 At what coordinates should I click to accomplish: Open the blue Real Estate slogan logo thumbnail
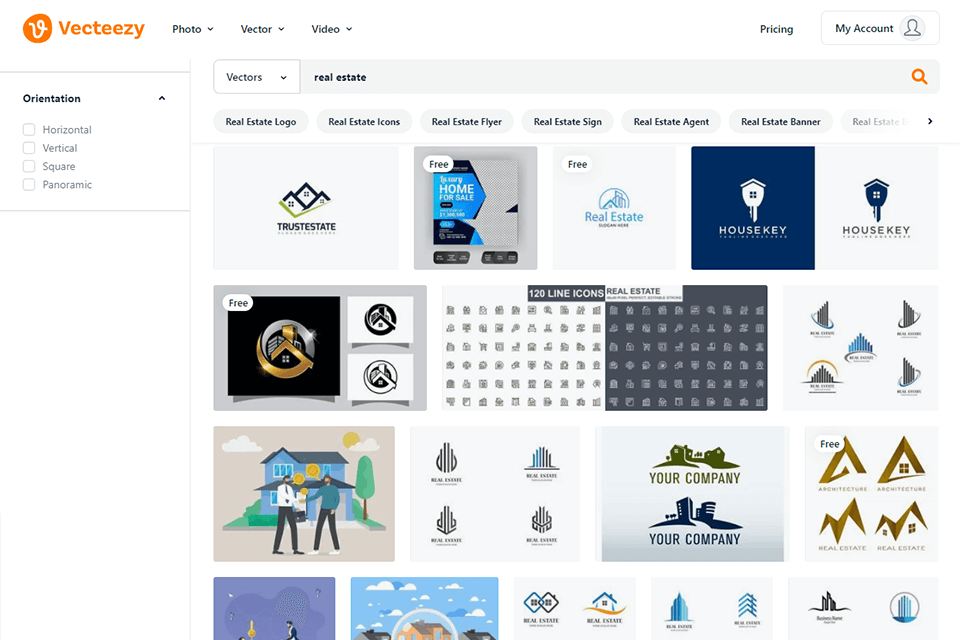point(614,208)
